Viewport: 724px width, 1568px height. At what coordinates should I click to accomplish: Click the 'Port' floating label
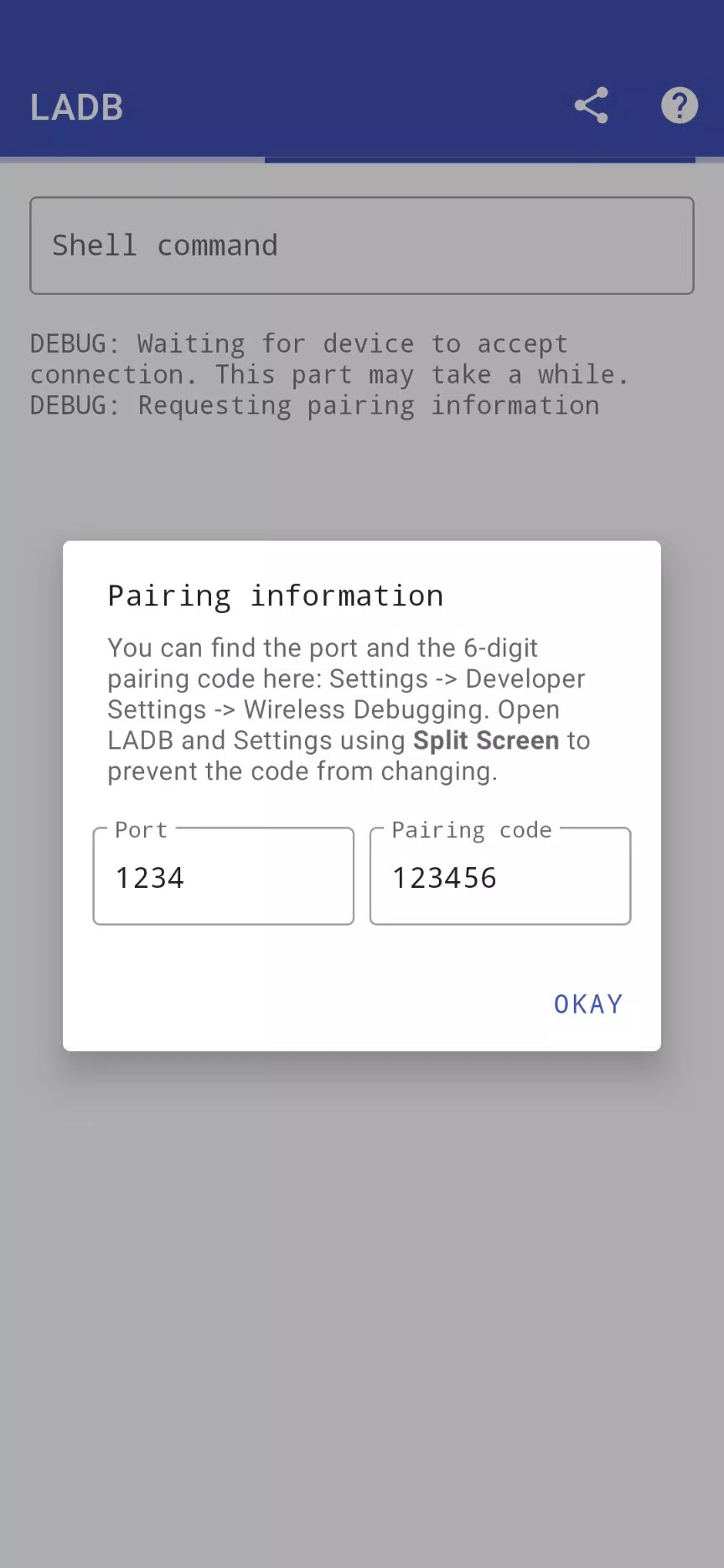(x=141, y=830)
